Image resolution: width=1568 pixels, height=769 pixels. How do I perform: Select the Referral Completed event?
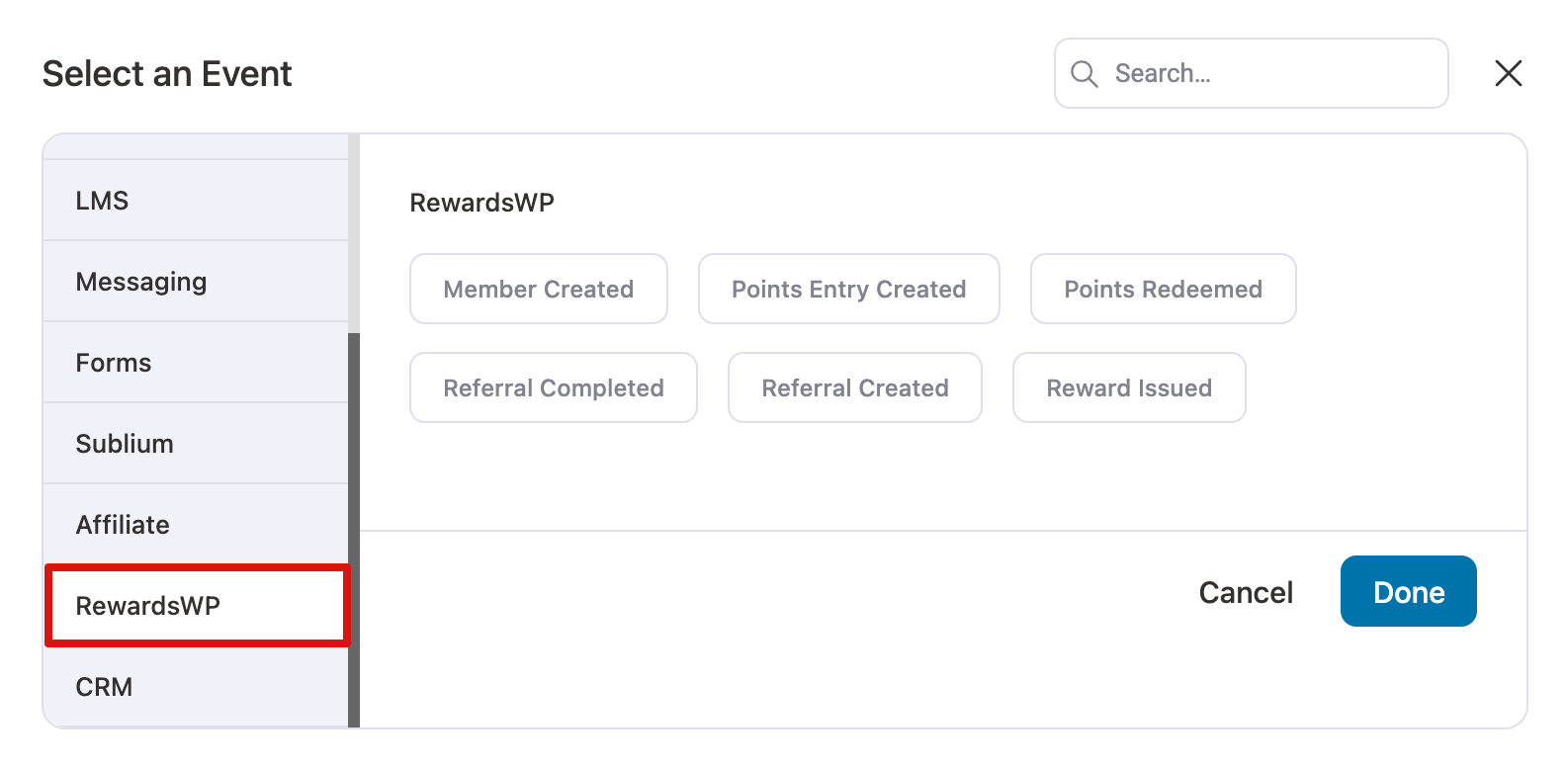pos(553,387)
